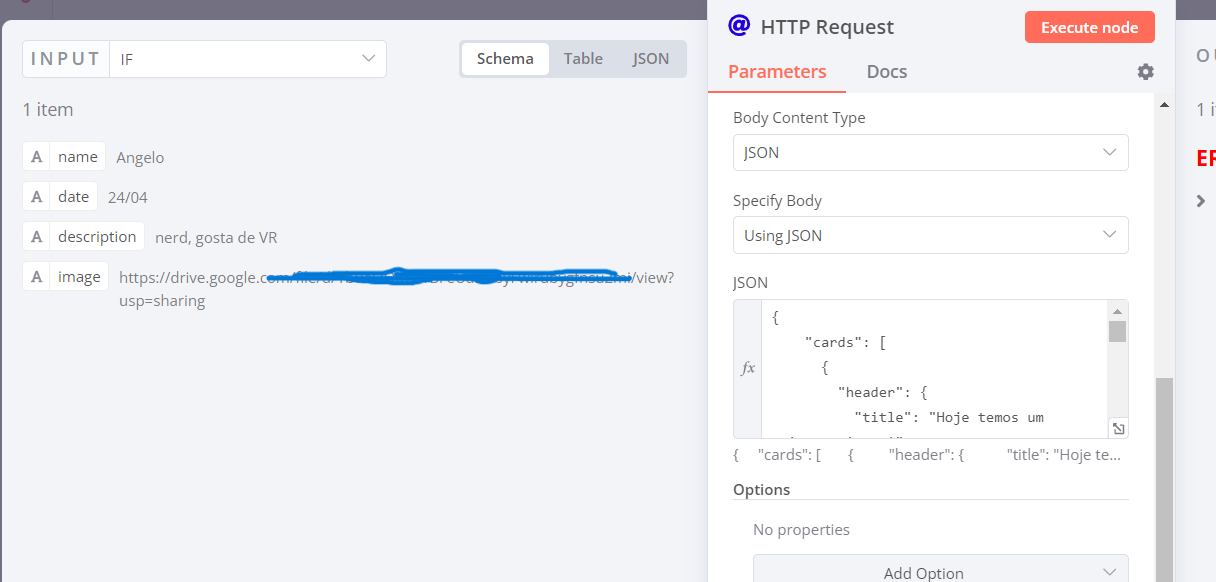
Task: Open node settings gear icon
Action: tap(1145, 72)
